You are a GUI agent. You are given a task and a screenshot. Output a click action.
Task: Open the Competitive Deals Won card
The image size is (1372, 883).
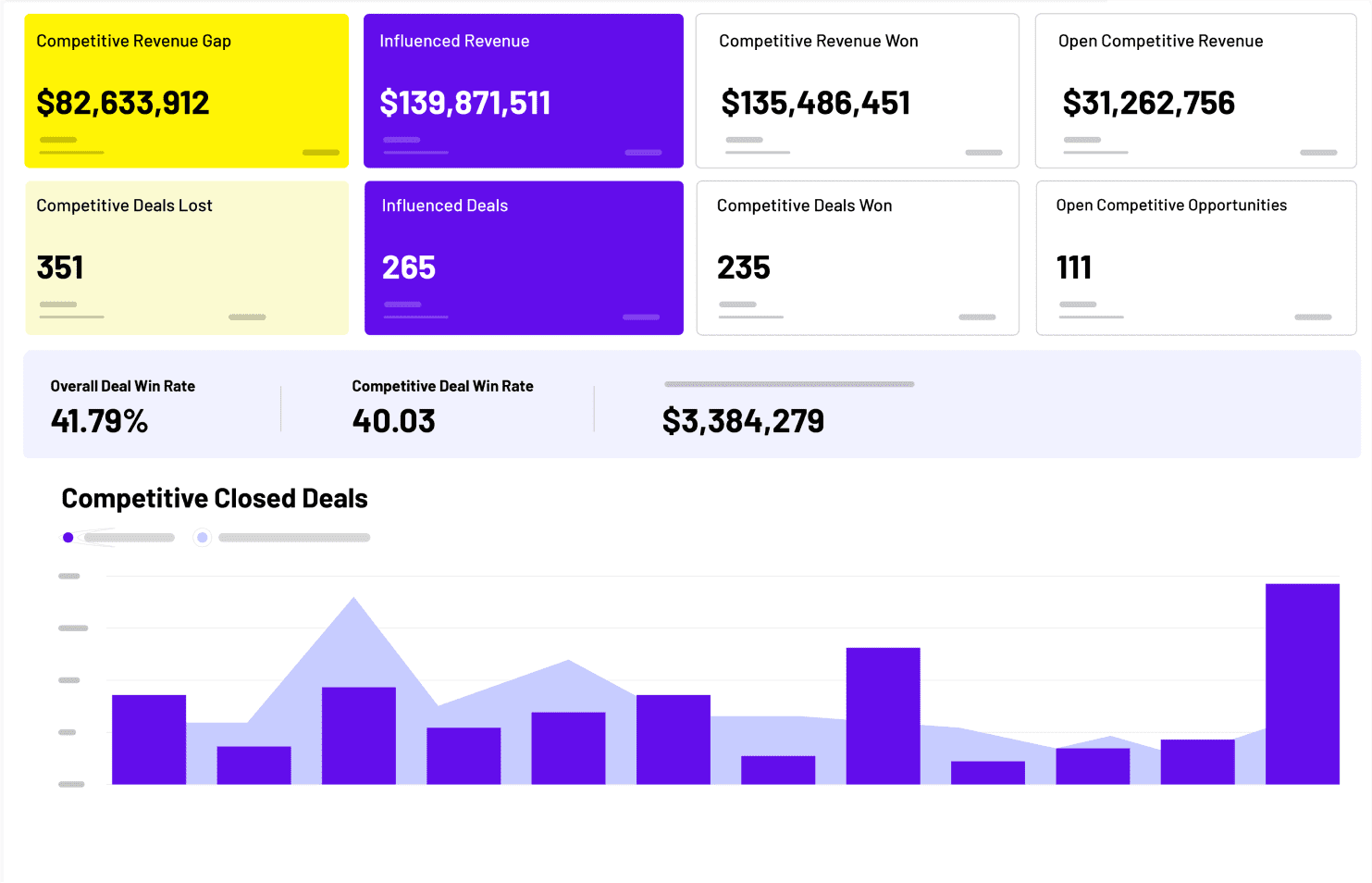coord(858,258)
